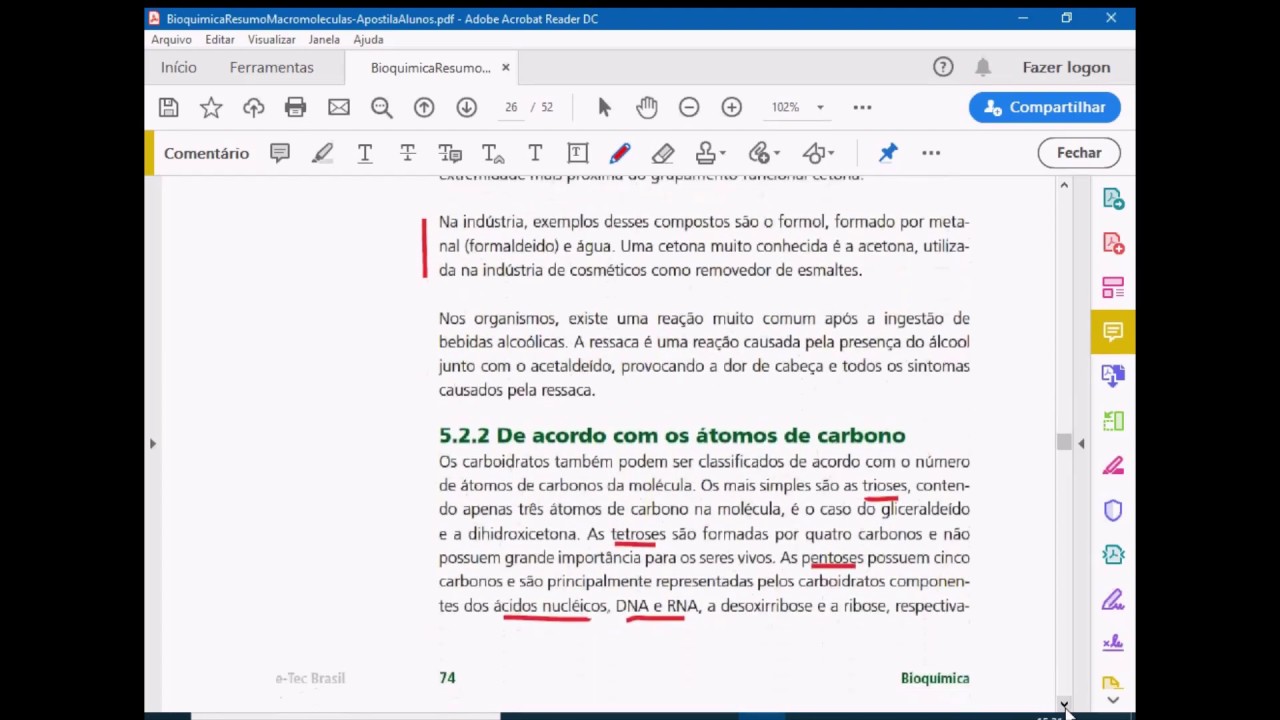Image resolution: width=1280 pixels, height=720 pixels.
Task: Click the zoom in plus icon
Action: [x=732, y=107]
